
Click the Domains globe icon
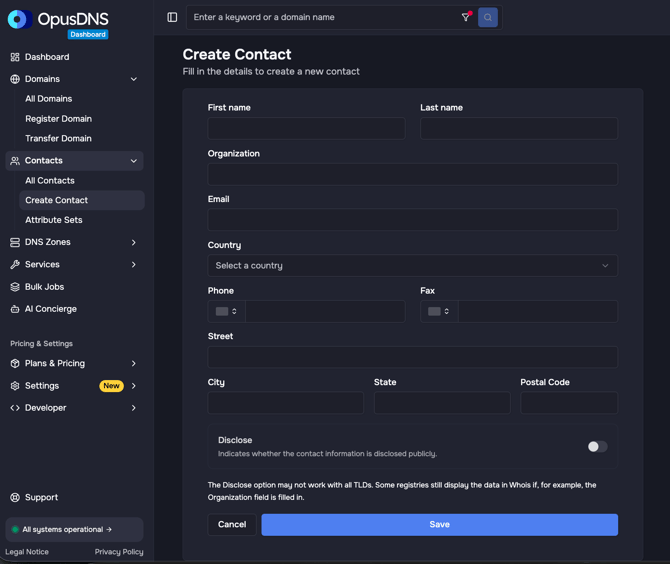(15, 79)
